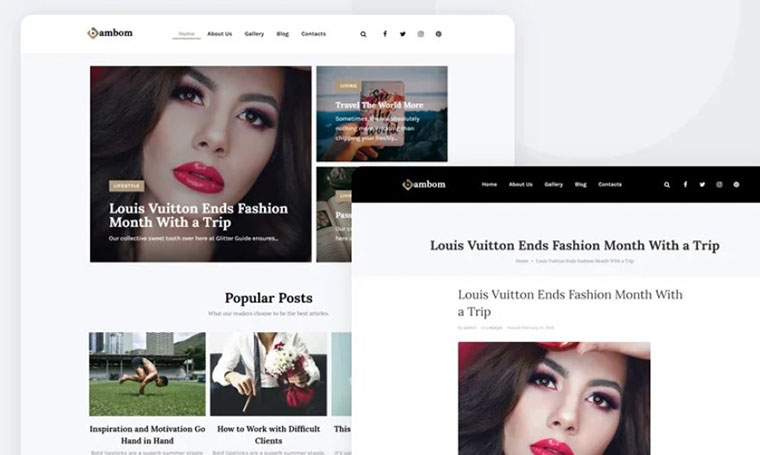
Task: Click the Lifestyle tag on the featured post
Action: click(x=127, y=186)
